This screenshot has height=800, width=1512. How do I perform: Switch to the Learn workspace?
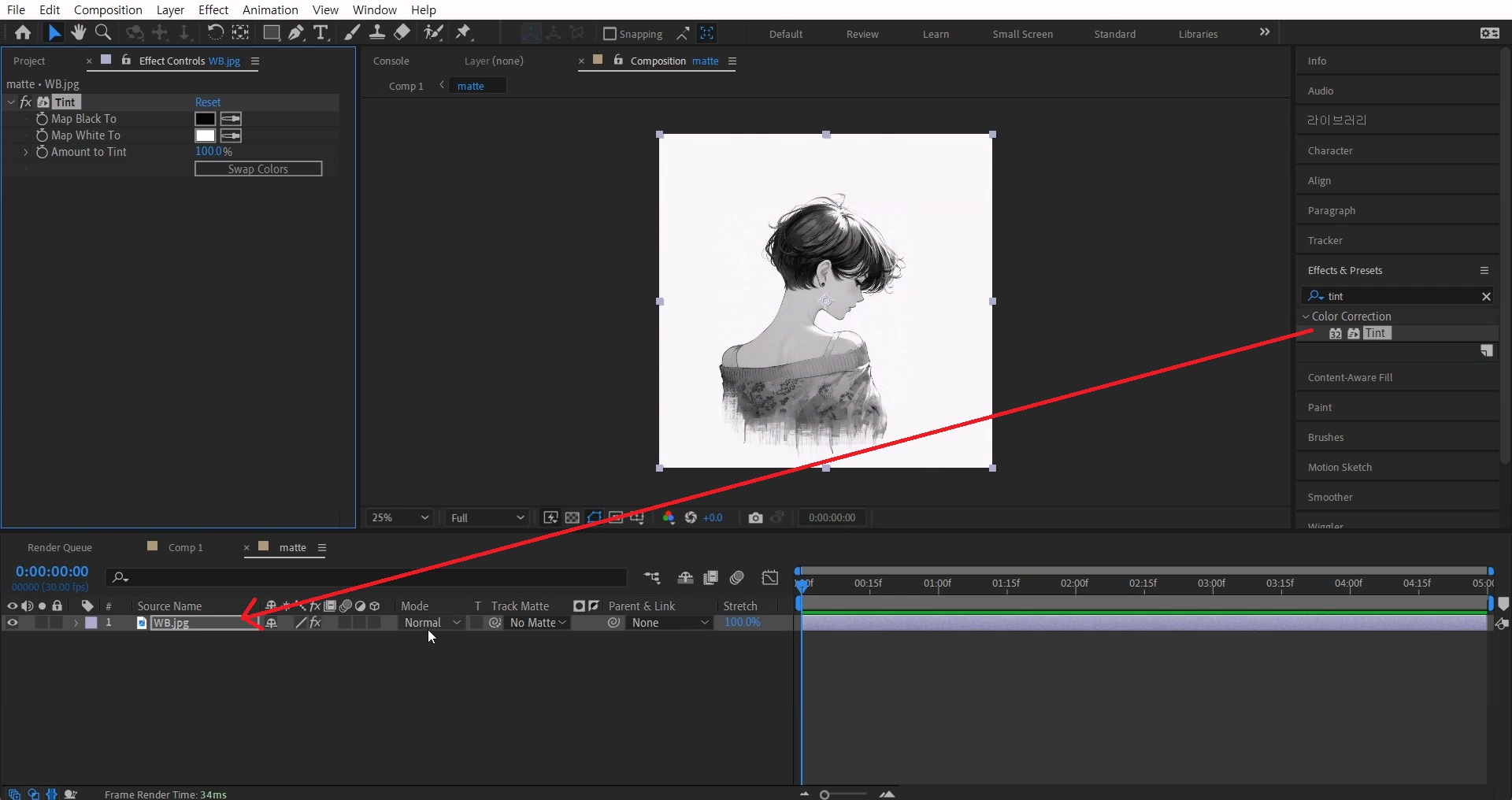(936, 34)
